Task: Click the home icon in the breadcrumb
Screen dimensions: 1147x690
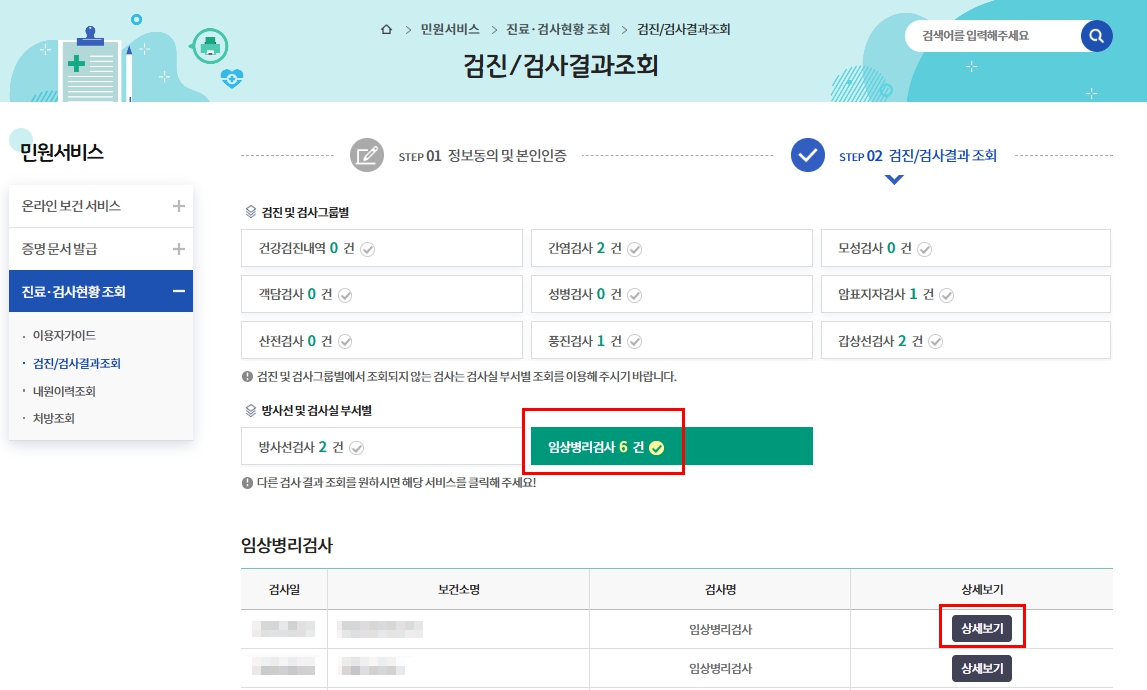Action: [385, 30]
